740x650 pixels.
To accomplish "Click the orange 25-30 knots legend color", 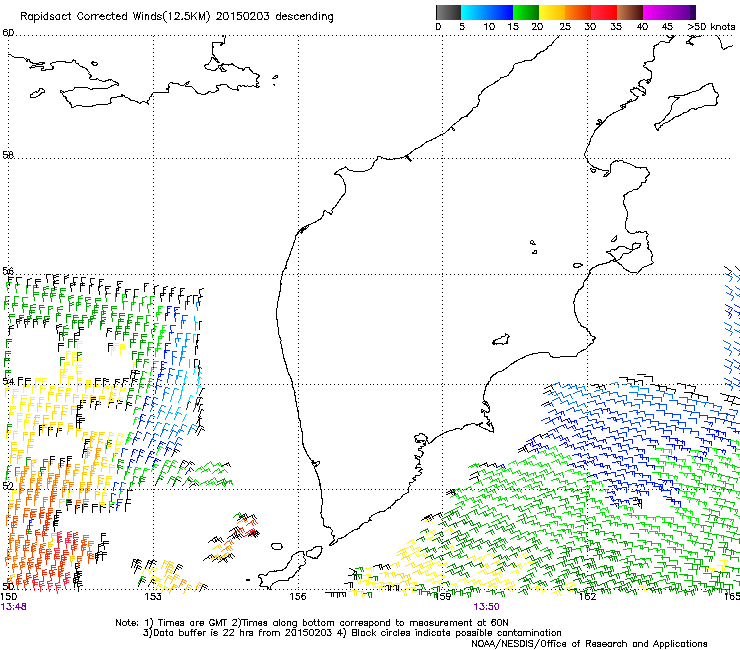I will 578,12.
